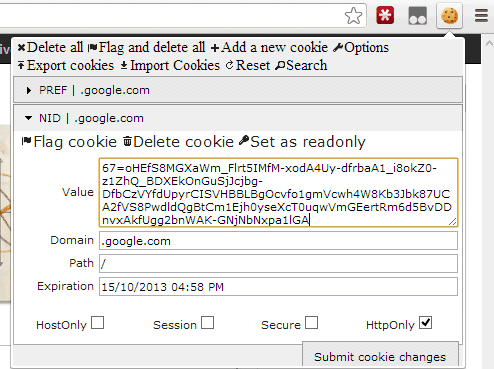The width and height of the screenshot is (494, 369).
Task: Open the gray extension icon beside the cookie
Action: pos(417,16)
